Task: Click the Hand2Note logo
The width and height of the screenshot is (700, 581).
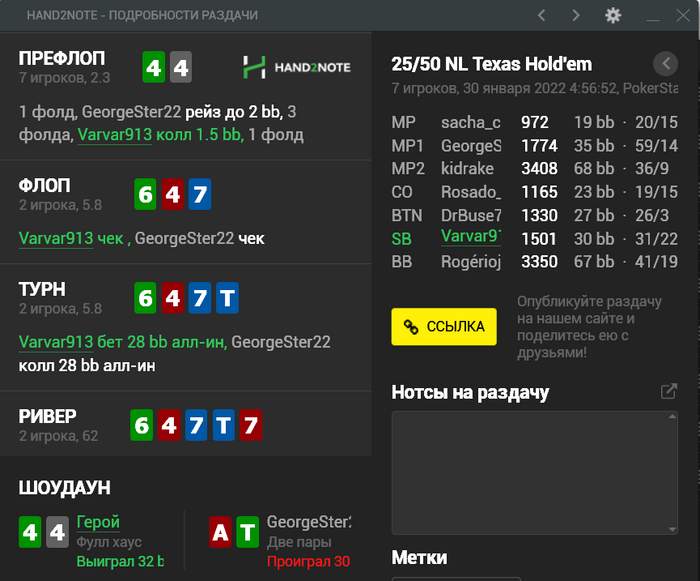Action: click(x=296, y=67)
